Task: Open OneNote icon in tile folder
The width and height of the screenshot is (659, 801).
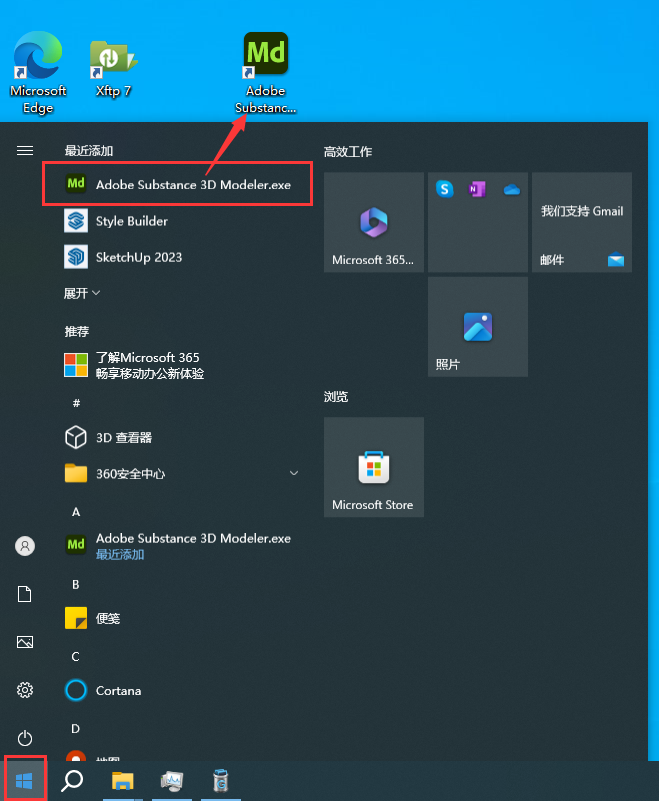Action: (x=477, y=190)
